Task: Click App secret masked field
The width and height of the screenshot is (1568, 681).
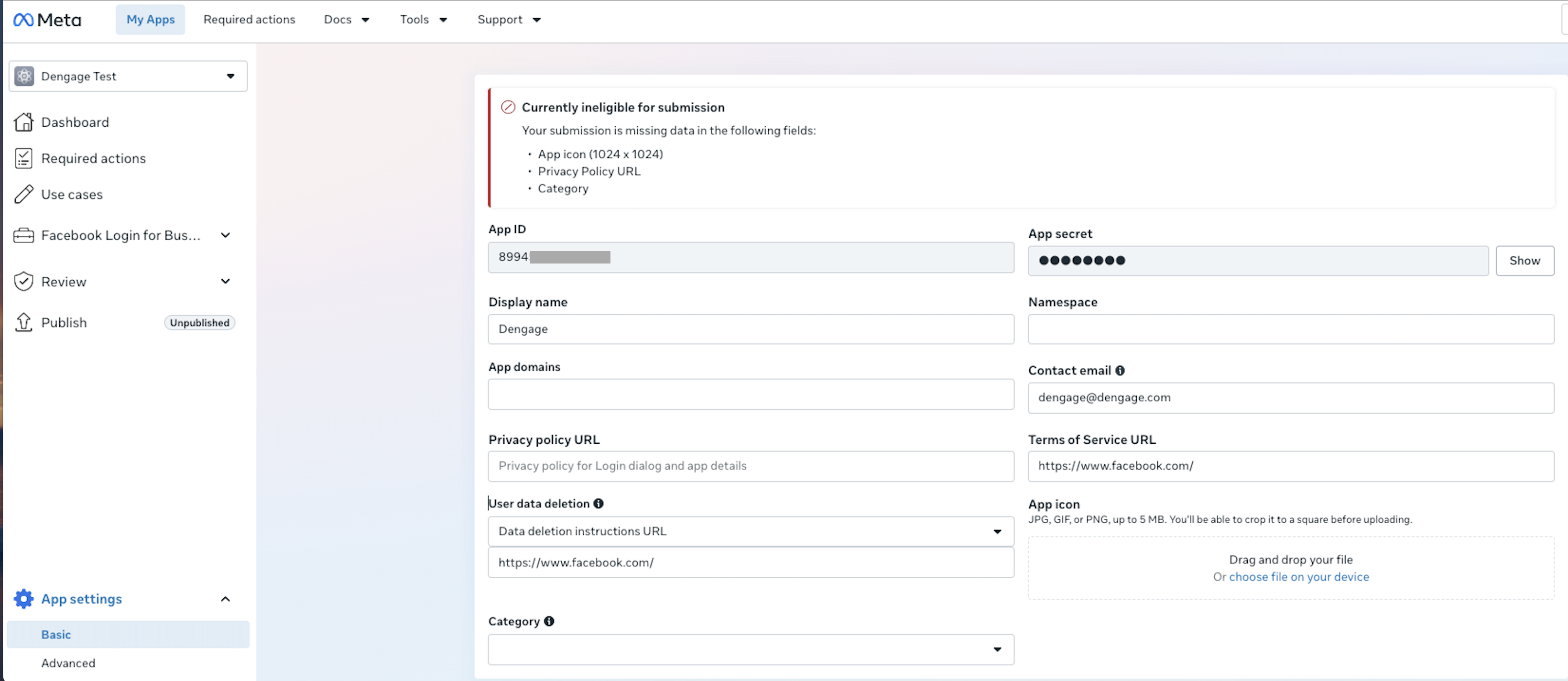Action: [1258, 261]
